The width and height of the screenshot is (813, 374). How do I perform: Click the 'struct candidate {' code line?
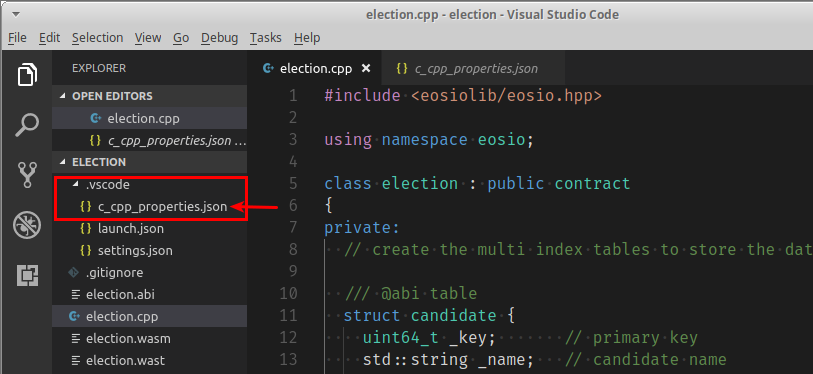429,315
